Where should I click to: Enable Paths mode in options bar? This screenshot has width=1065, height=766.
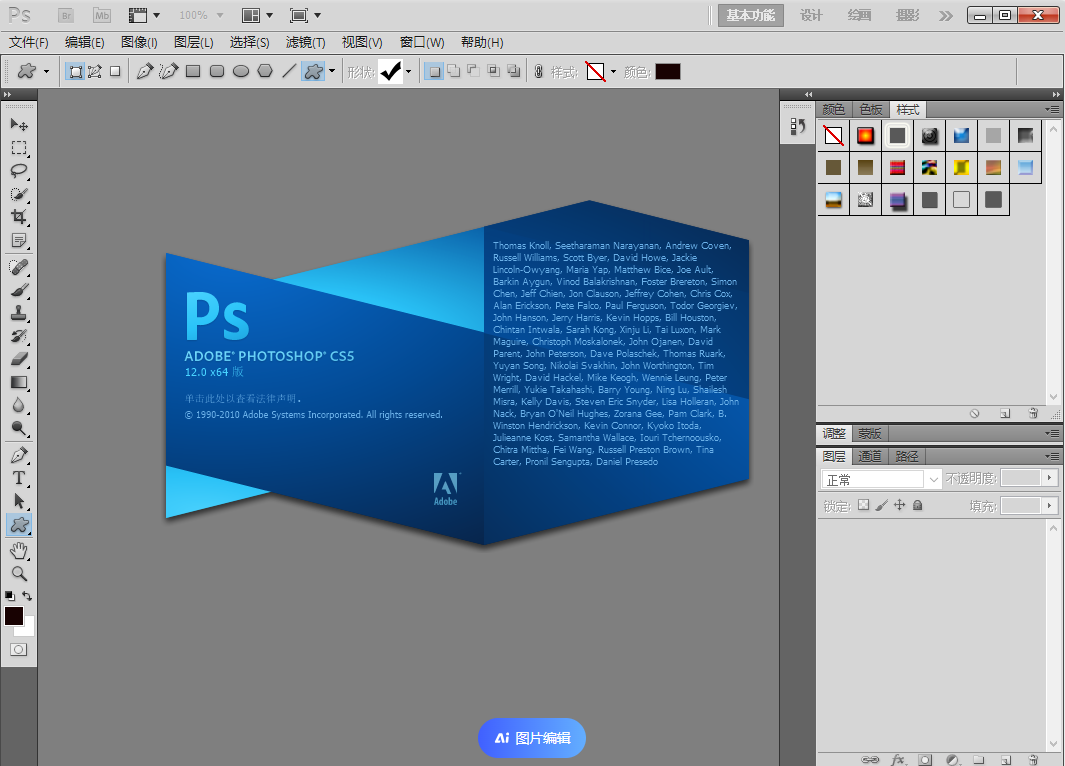click(95, 71)
